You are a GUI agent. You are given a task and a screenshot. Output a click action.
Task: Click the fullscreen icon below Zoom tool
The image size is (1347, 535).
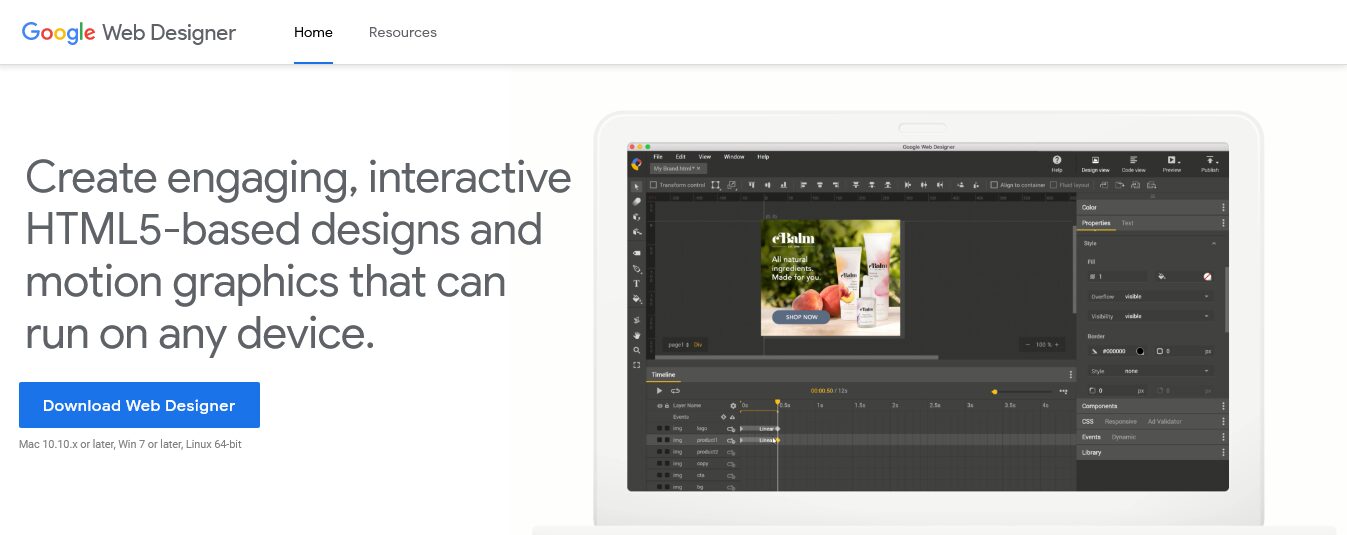click(637, 365)
